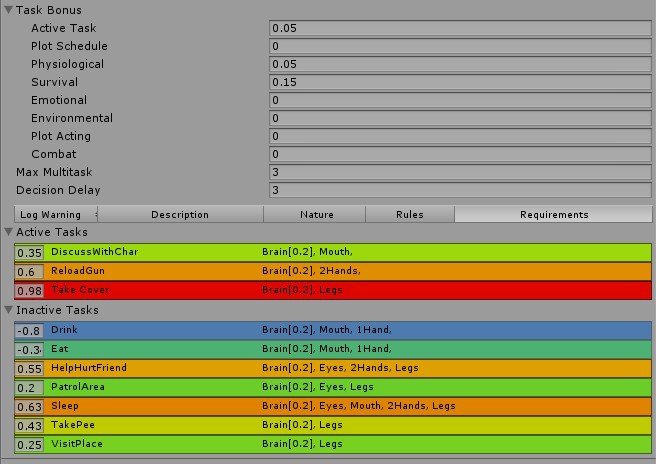Click VisitPlace requirements Brain[0.2], Legs
This screenshot has height=464, width=656.
[302, 443]
